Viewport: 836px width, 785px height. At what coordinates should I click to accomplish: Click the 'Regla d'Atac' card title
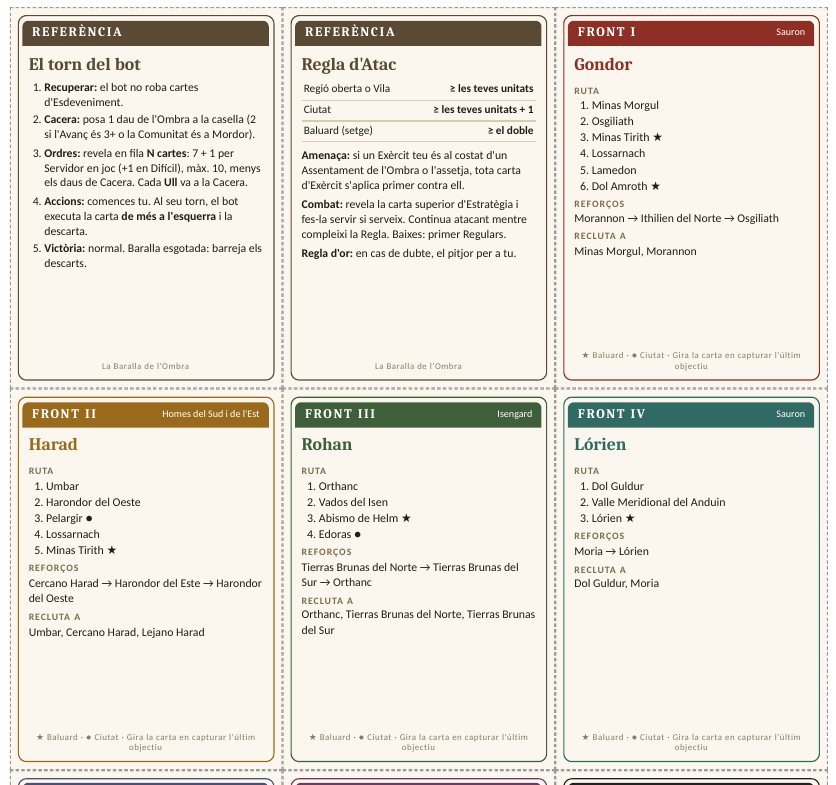[x=349, y=65]
